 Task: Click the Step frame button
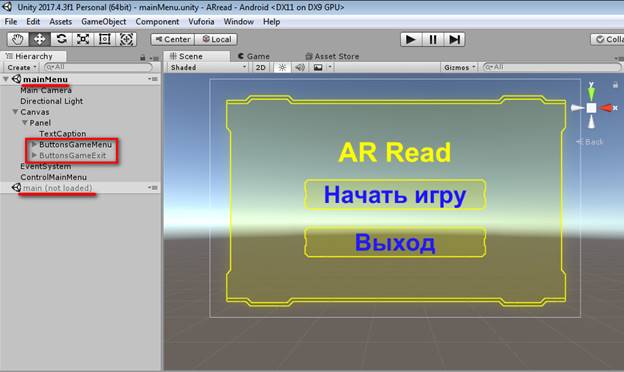click(x=454, y=39)
